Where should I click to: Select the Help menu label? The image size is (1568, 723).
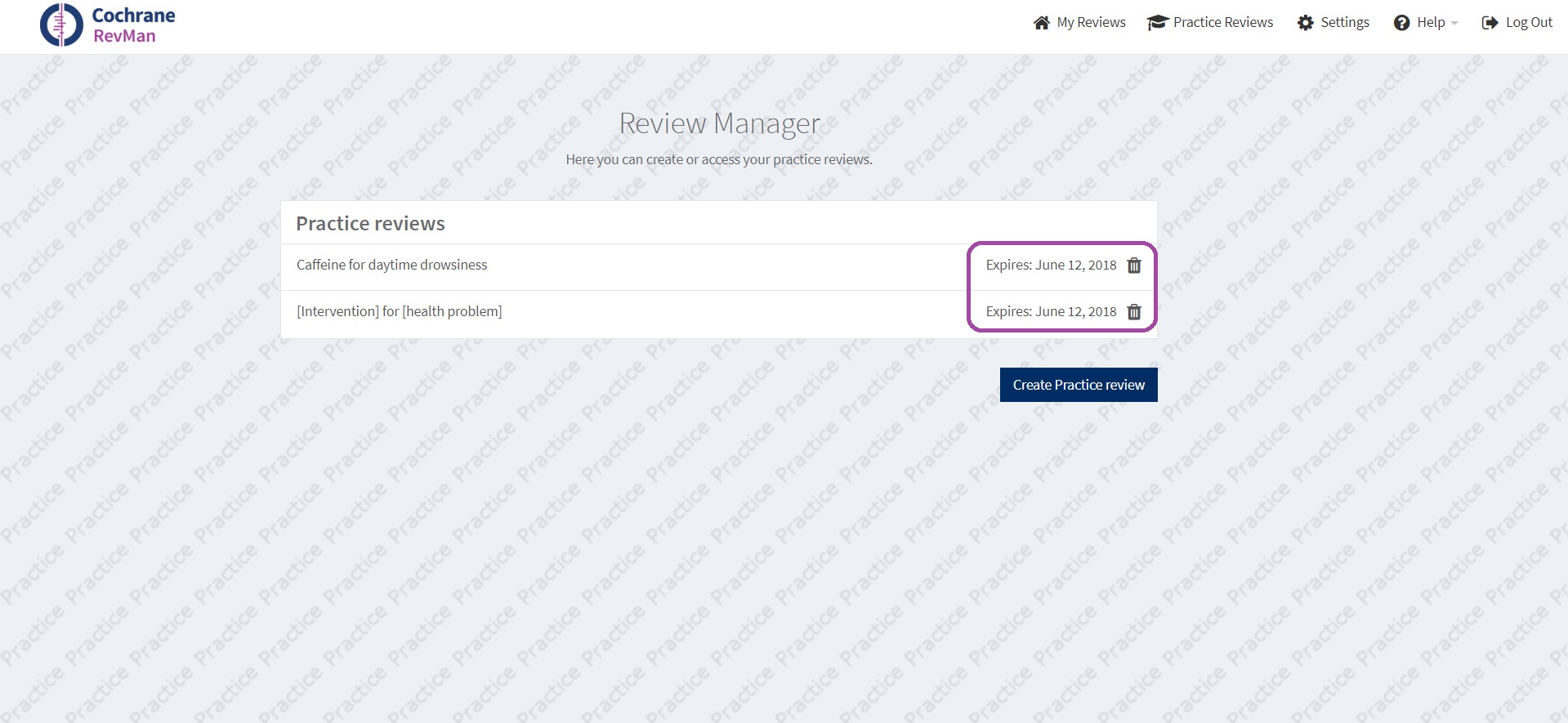click(x=1430, y=23)
